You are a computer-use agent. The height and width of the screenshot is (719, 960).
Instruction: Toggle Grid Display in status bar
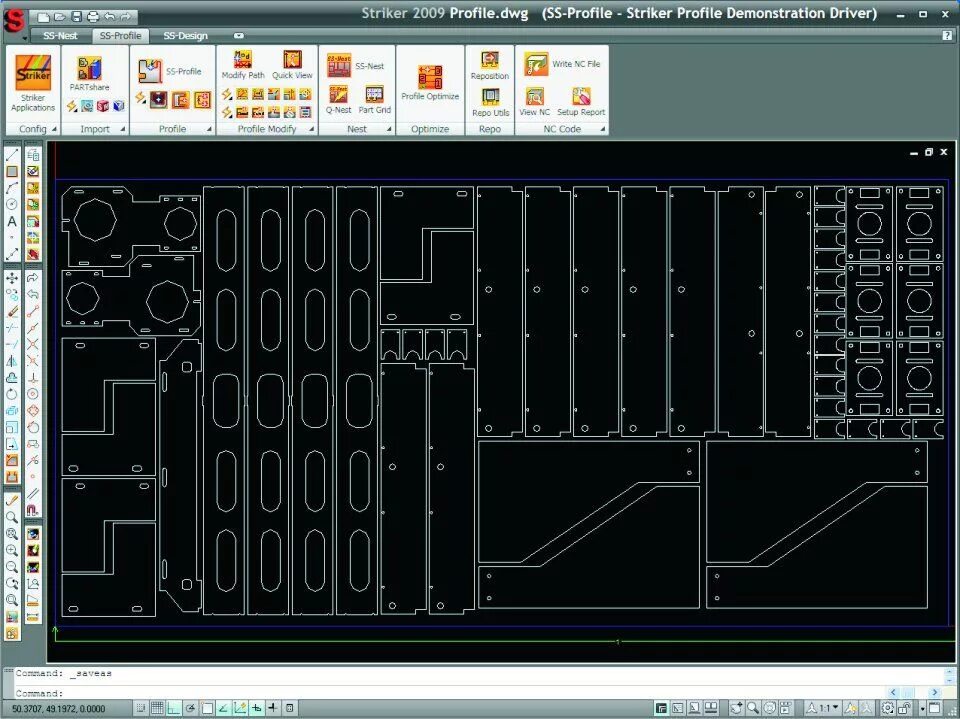(157, 709)
